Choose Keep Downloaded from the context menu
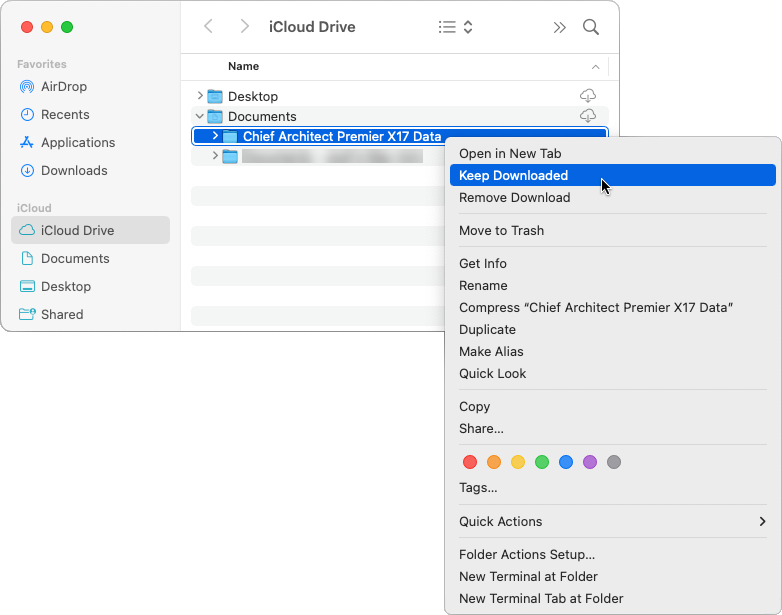 click(612, 175)
